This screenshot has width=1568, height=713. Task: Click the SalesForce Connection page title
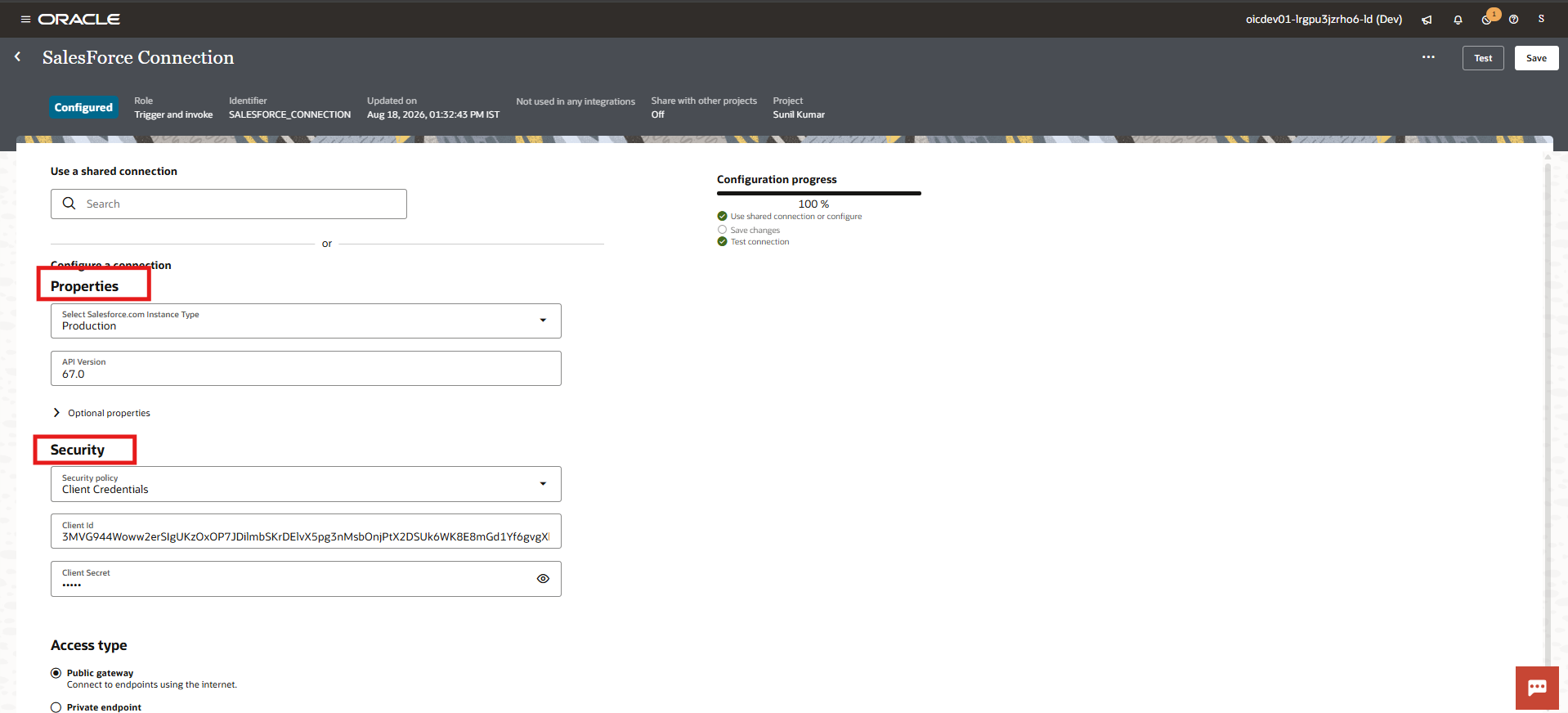click(138, 57)
